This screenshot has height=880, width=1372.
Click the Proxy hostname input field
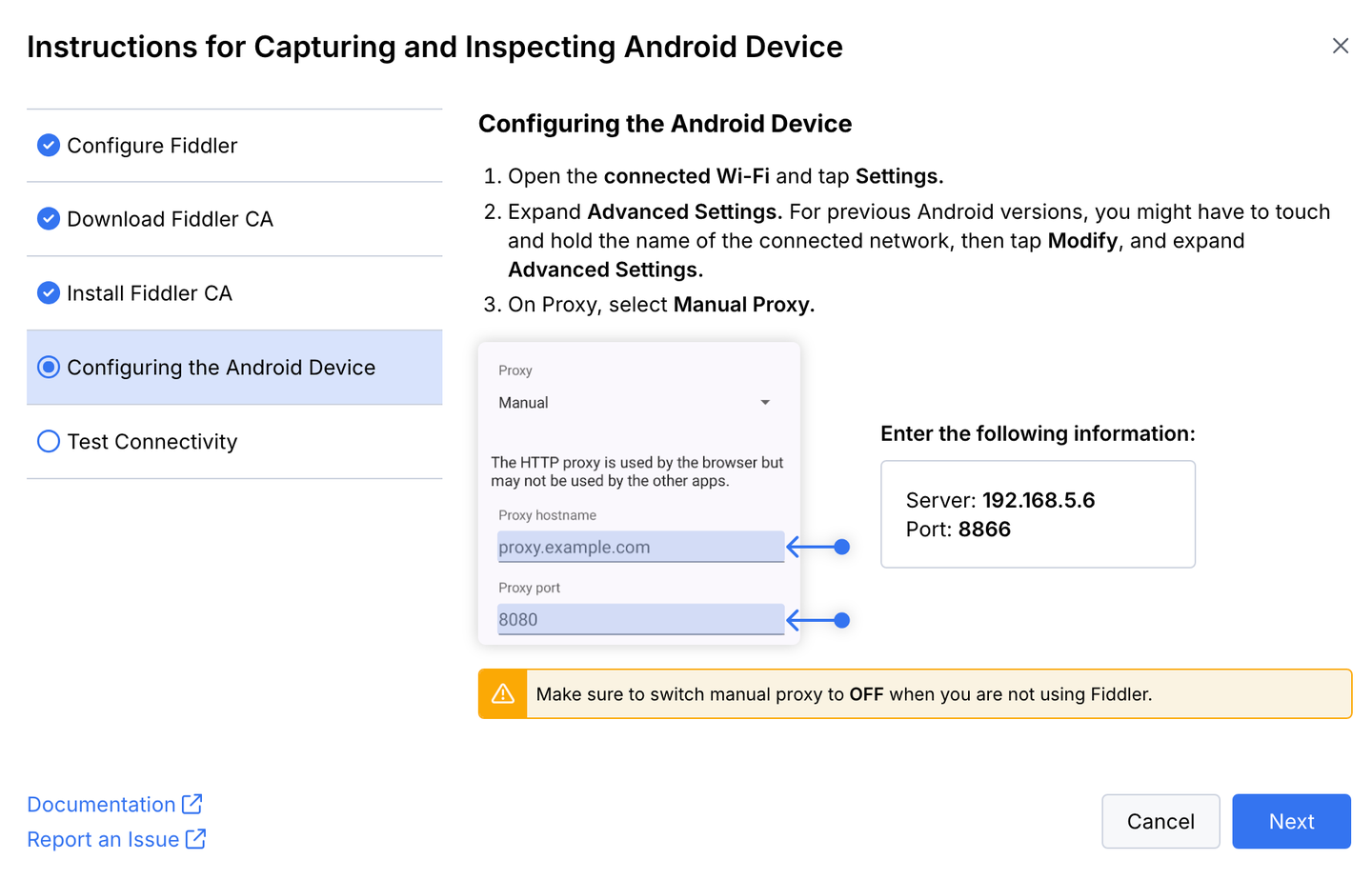pos(641,547)
